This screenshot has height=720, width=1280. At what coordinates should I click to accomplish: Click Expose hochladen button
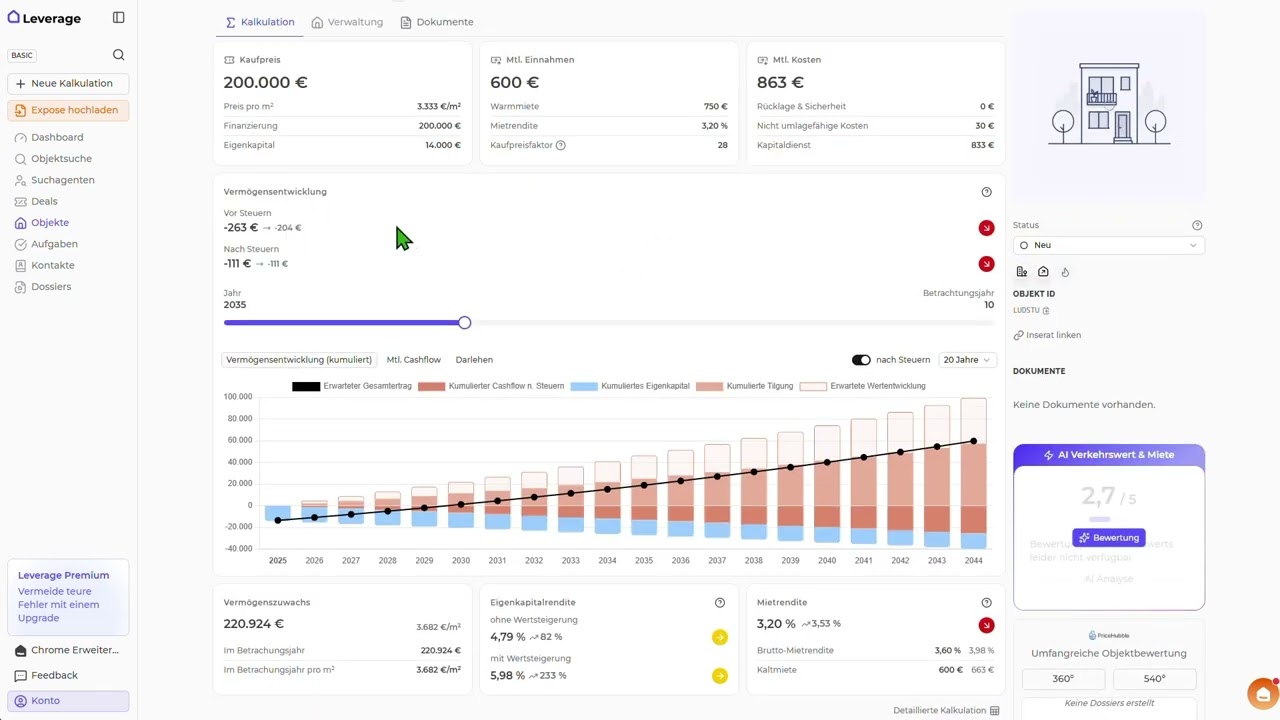pos(68,110)
